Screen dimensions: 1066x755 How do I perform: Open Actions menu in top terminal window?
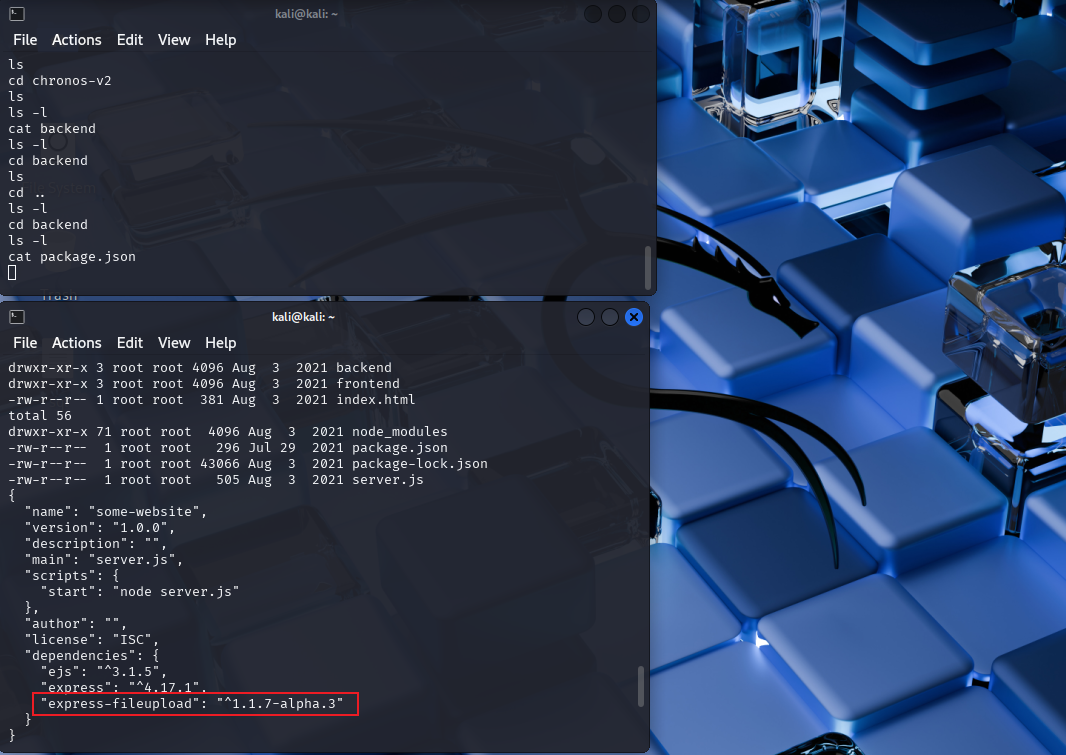77,40
